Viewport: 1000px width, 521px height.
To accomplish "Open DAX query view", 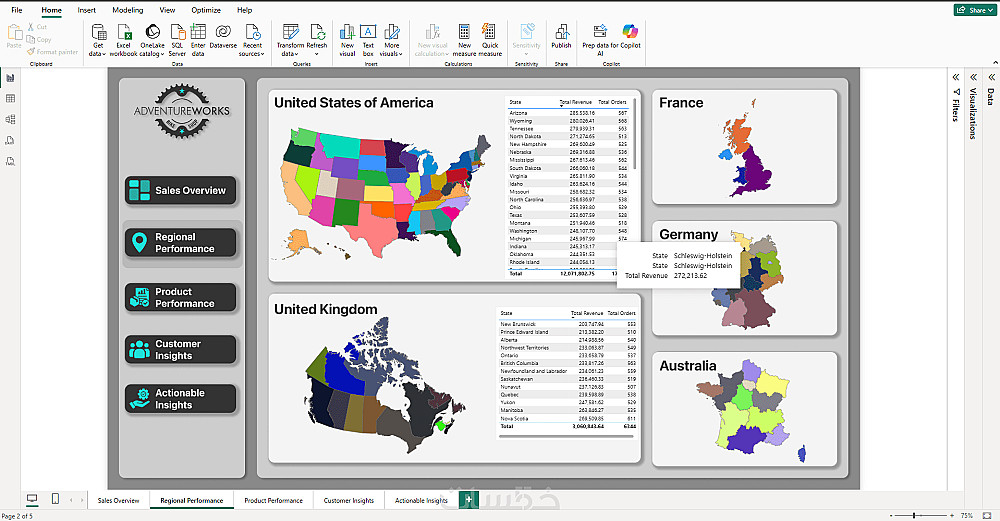I will [x=10, y=140].
